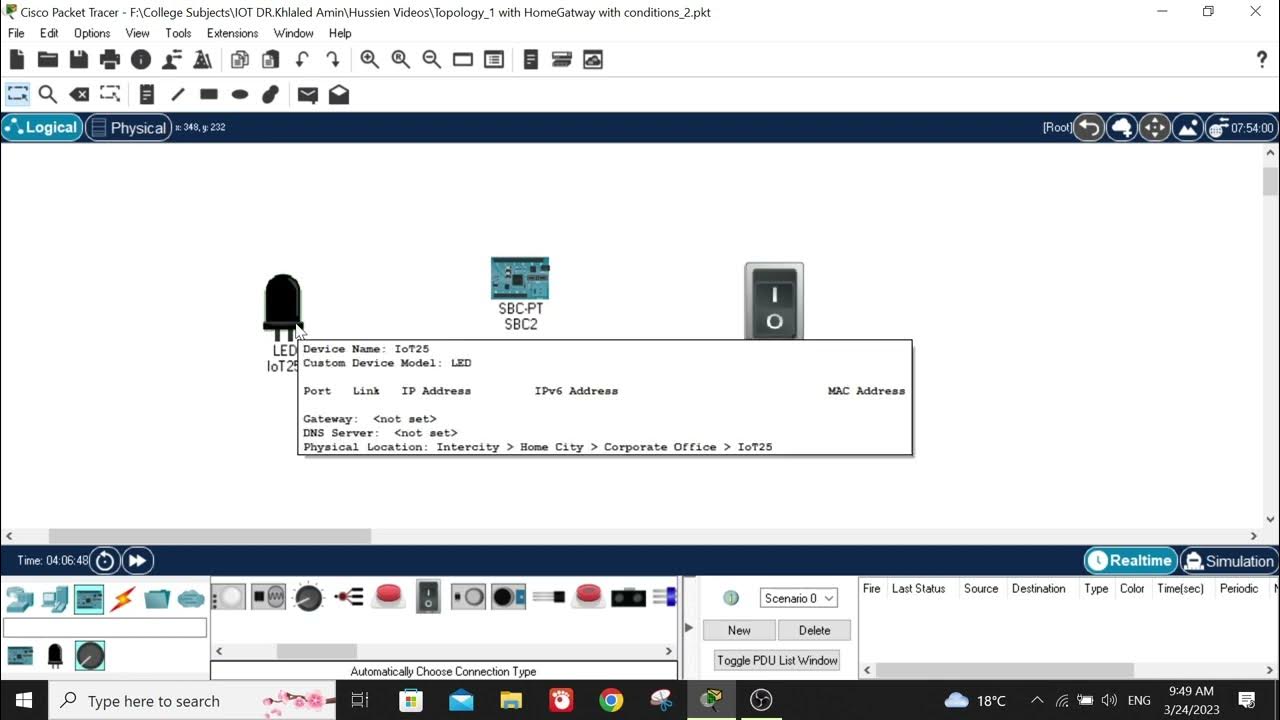Open the File menu
1280x720 pixels.
click(16, 33)
